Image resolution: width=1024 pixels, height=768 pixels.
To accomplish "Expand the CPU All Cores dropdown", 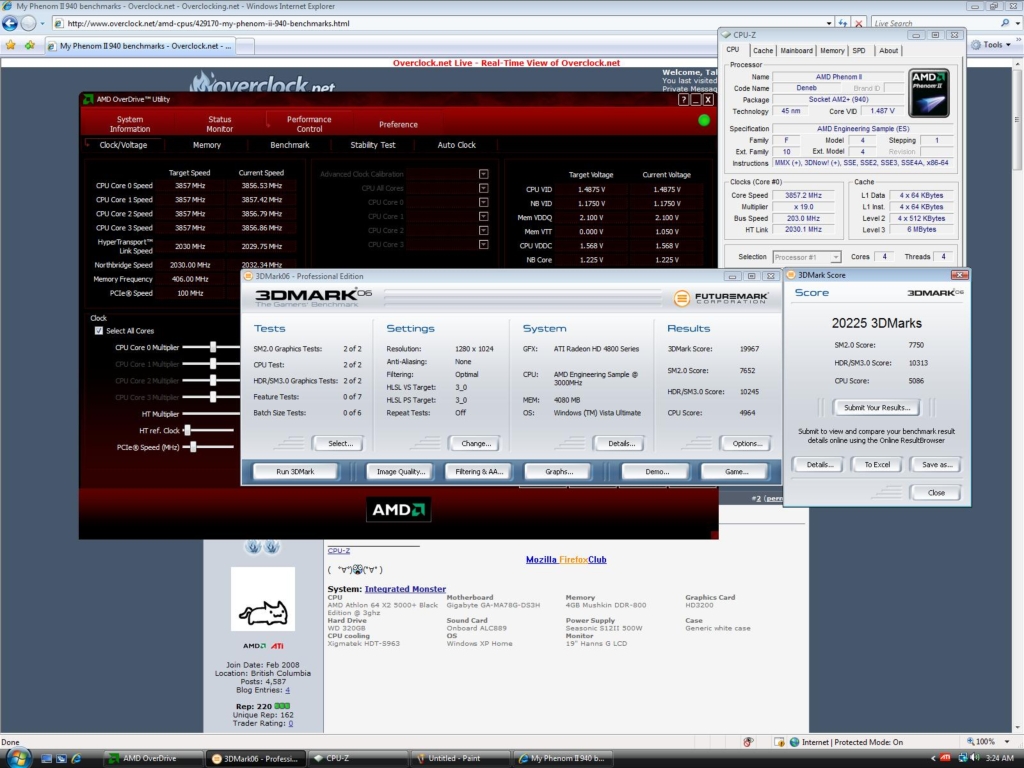I will (x=483, y=188).
